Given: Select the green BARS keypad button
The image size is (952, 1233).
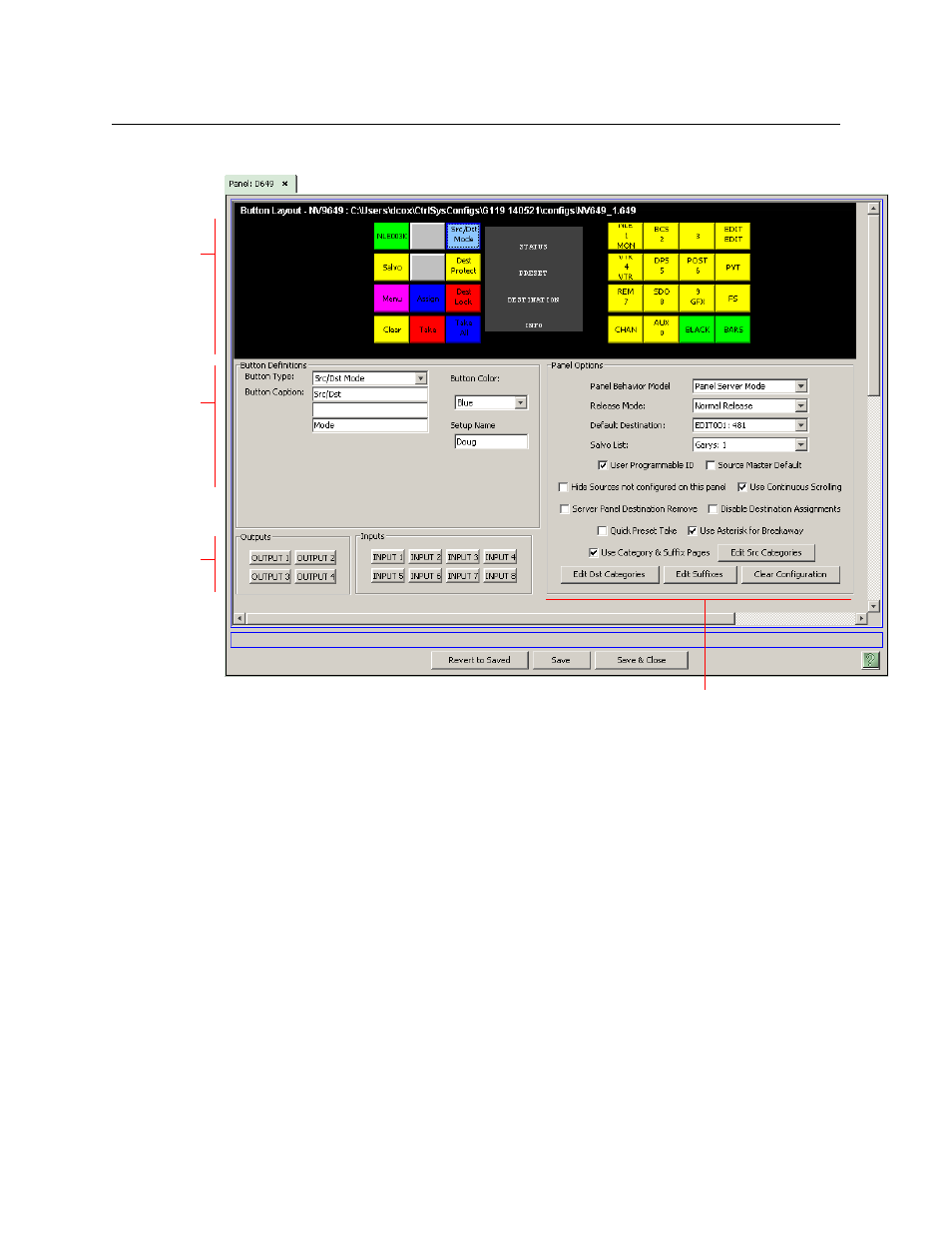Looking at the screenshot, I should (732, 328).
